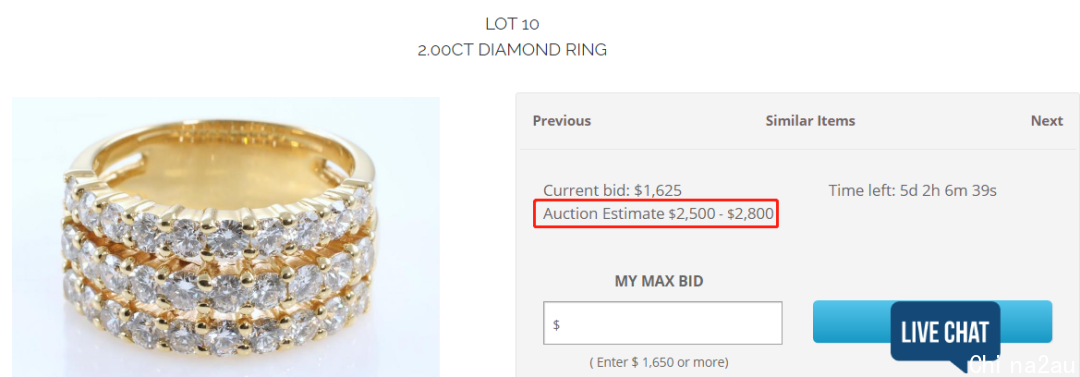
Task: Go to the Next lot
Action: coord(1046,121)
